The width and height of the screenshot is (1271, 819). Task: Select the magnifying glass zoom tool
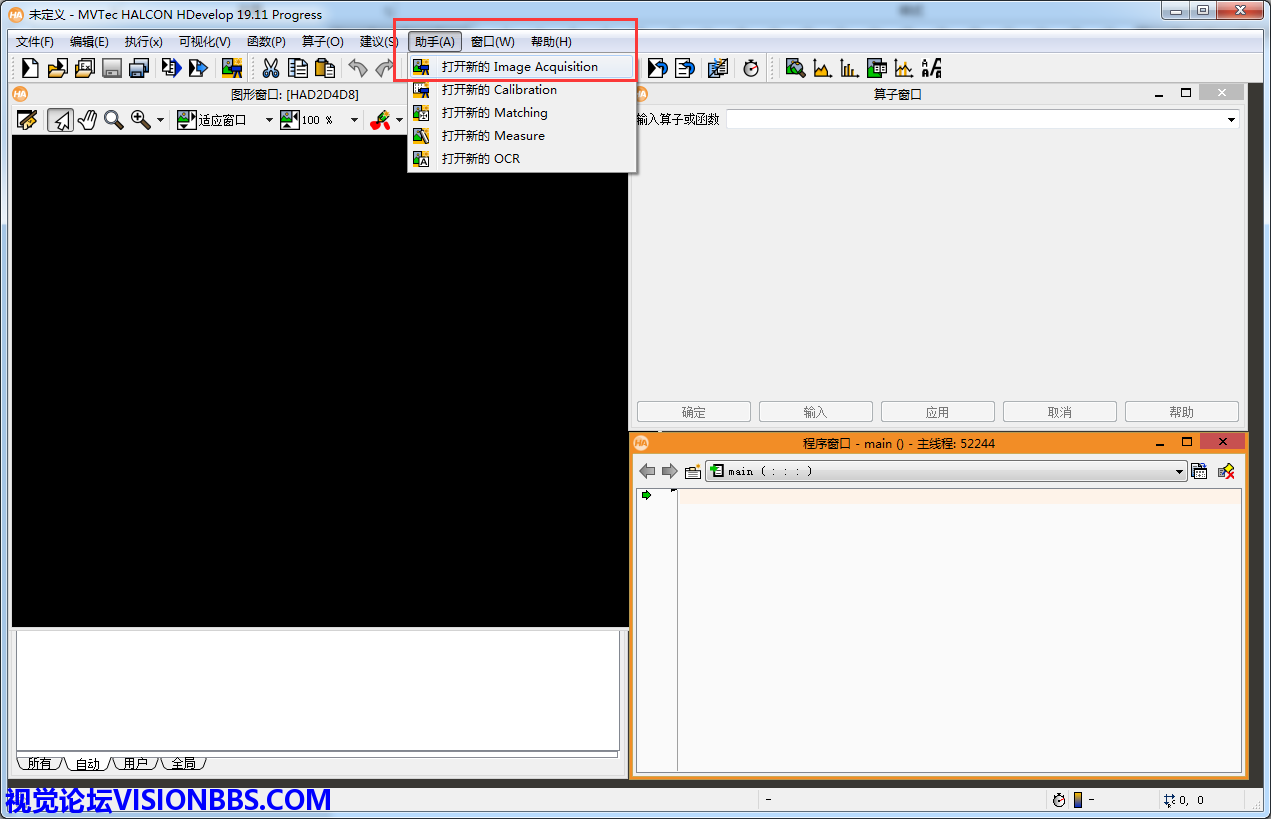(x=114, y=120)
